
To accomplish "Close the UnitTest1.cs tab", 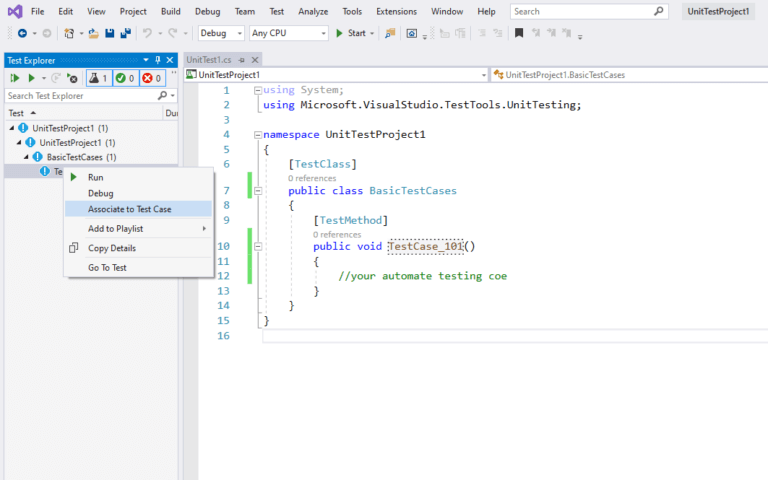I will [x=255, y=60].
